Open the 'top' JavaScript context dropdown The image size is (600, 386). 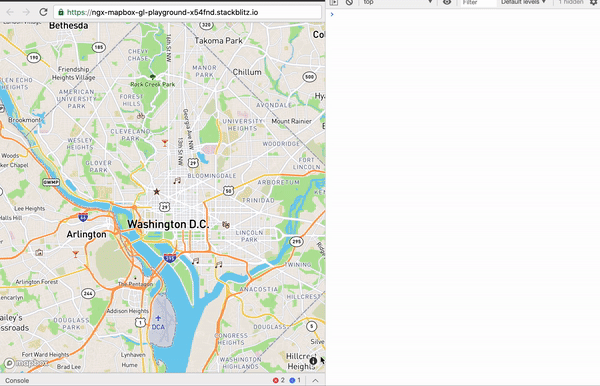[x=398, y=2]
